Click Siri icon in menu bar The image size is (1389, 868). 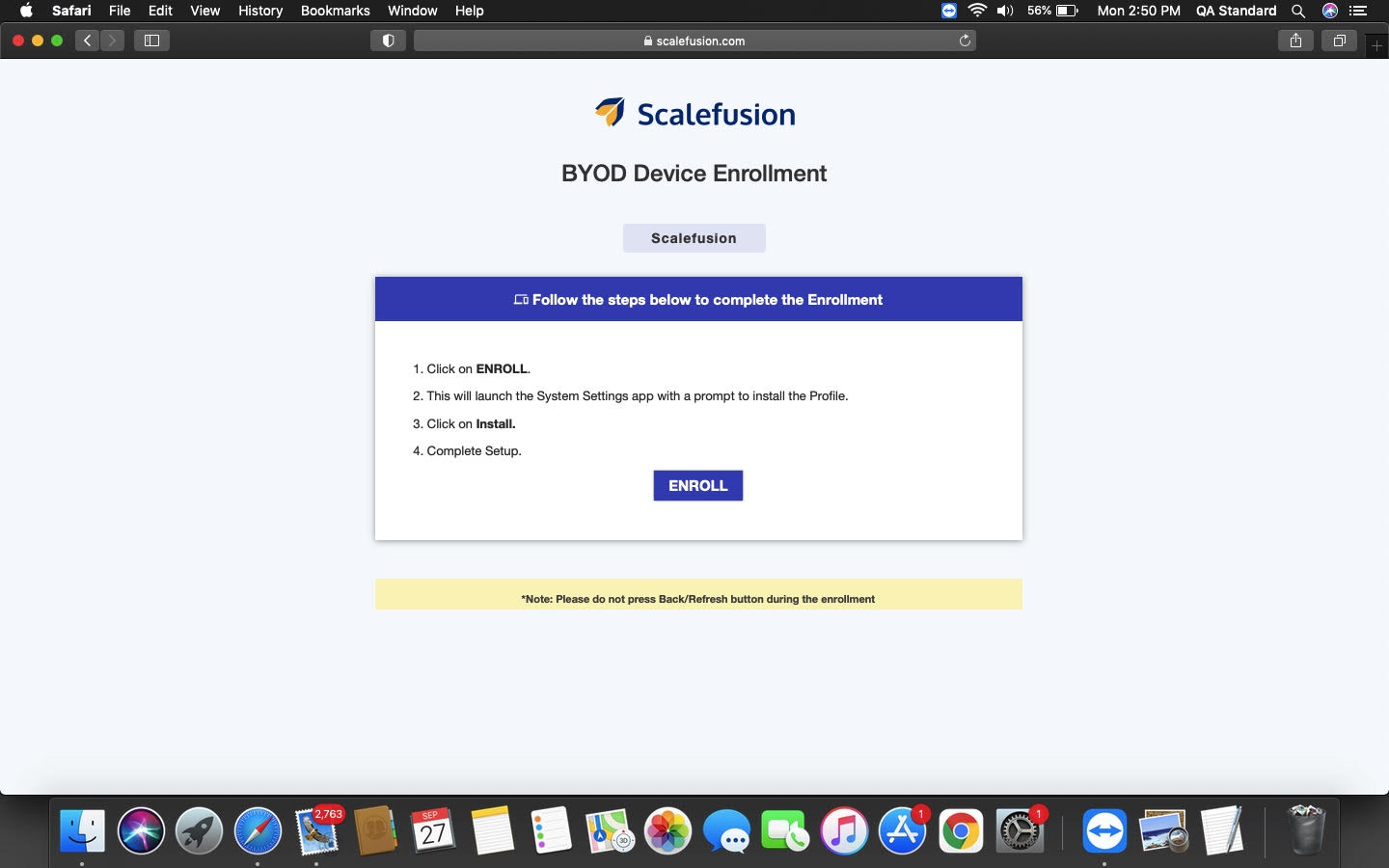(1329, 11)
